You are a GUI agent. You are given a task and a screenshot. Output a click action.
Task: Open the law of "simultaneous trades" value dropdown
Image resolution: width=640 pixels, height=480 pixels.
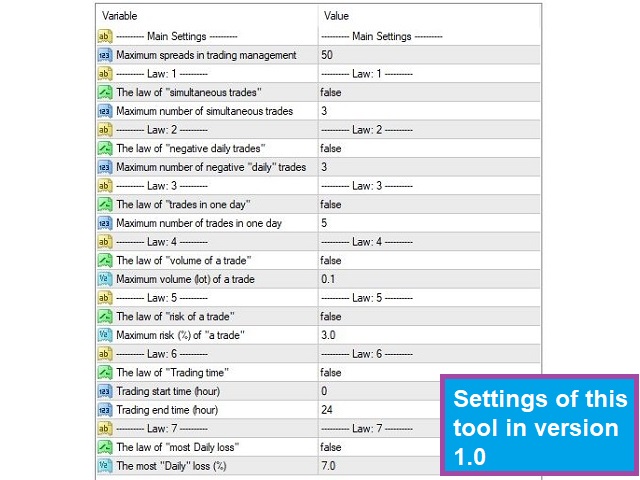pos(331,92)
